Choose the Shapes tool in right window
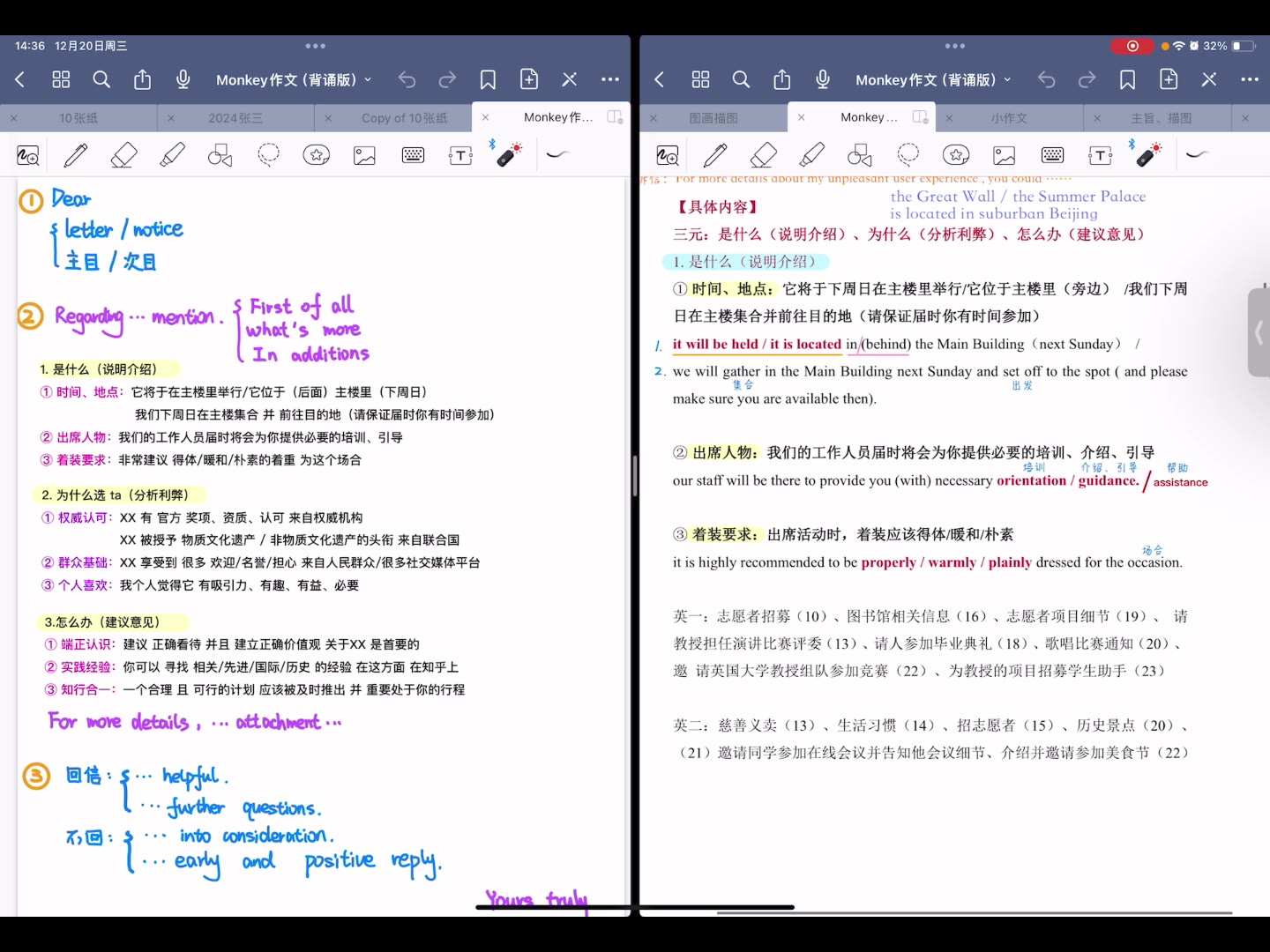The width and height of the screenshot is (1270, 952). point(859,156)
